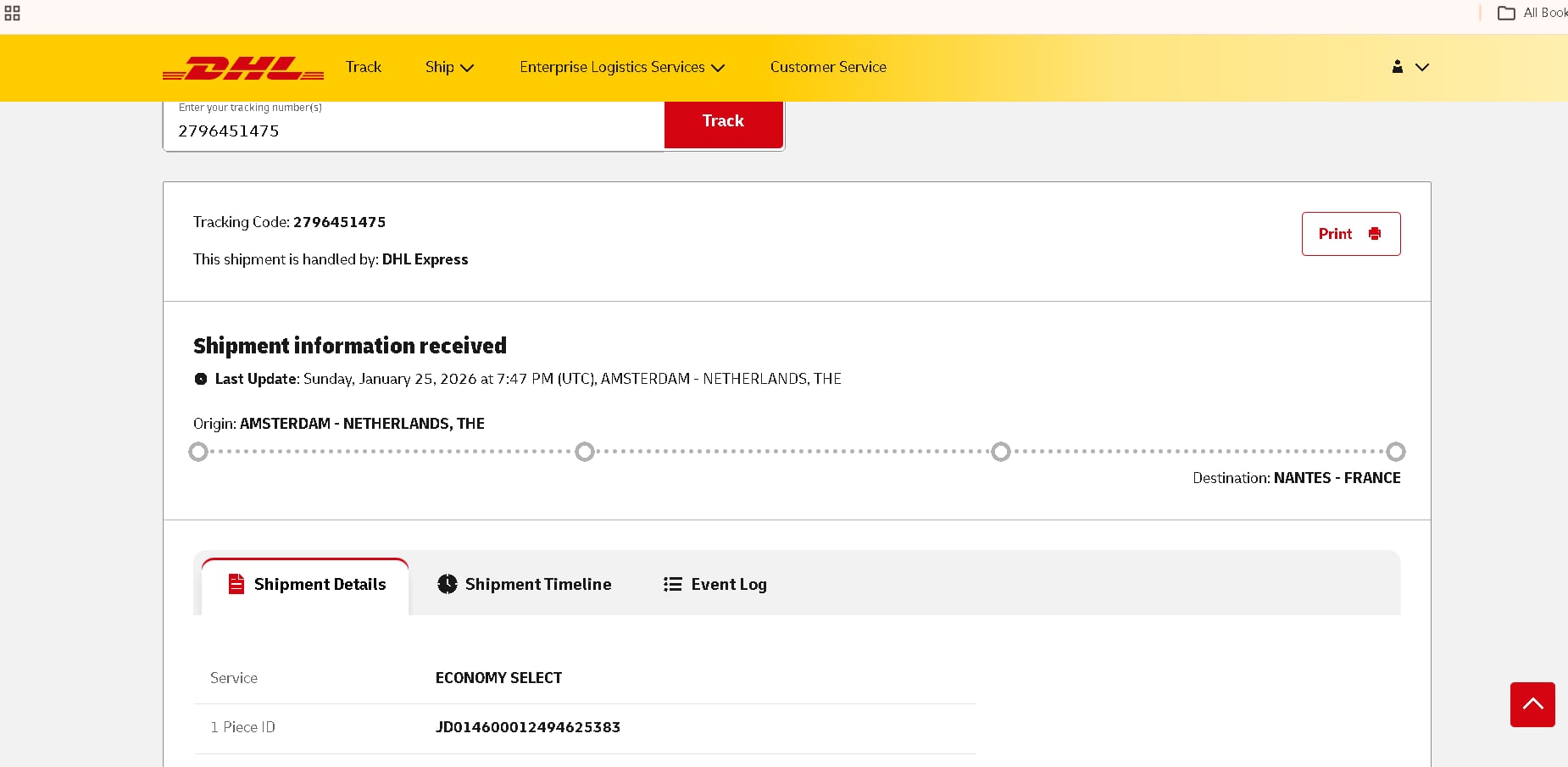1568x767 pixels.
Task: Open the user account profile icon
Action: pyautogui.click(x=1398, y=67)
